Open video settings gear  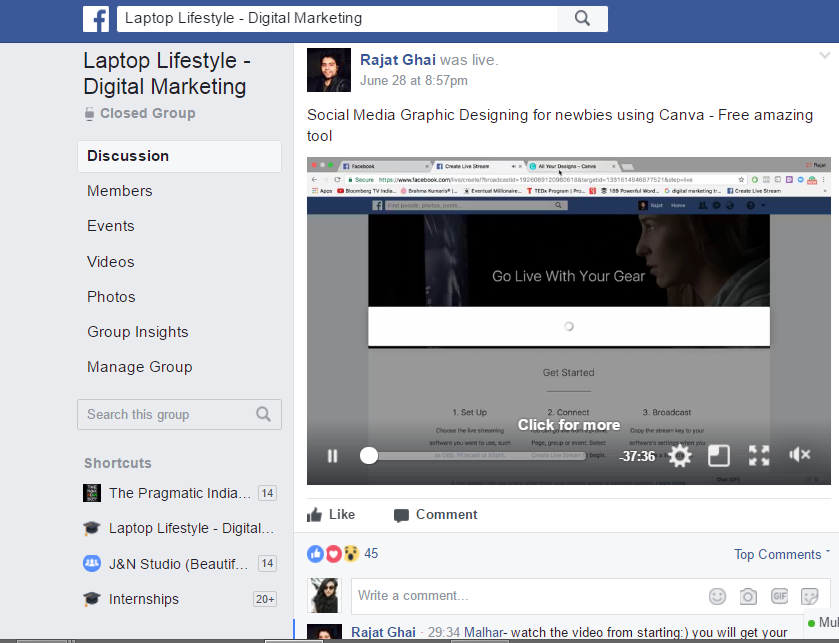680,456
